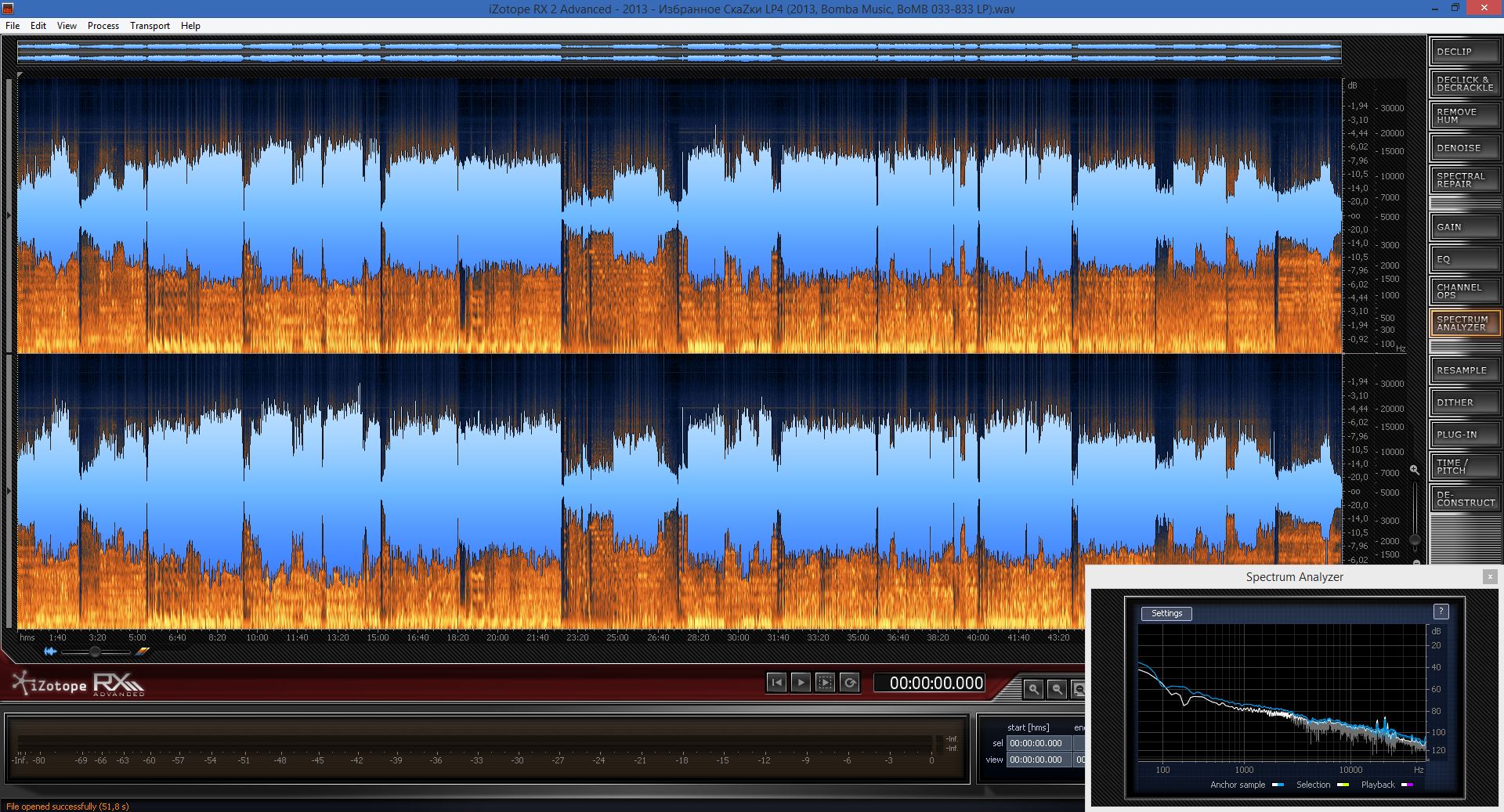1504x812 pixels.
Task: Click the view start time field
Action: pos(1039,760)
